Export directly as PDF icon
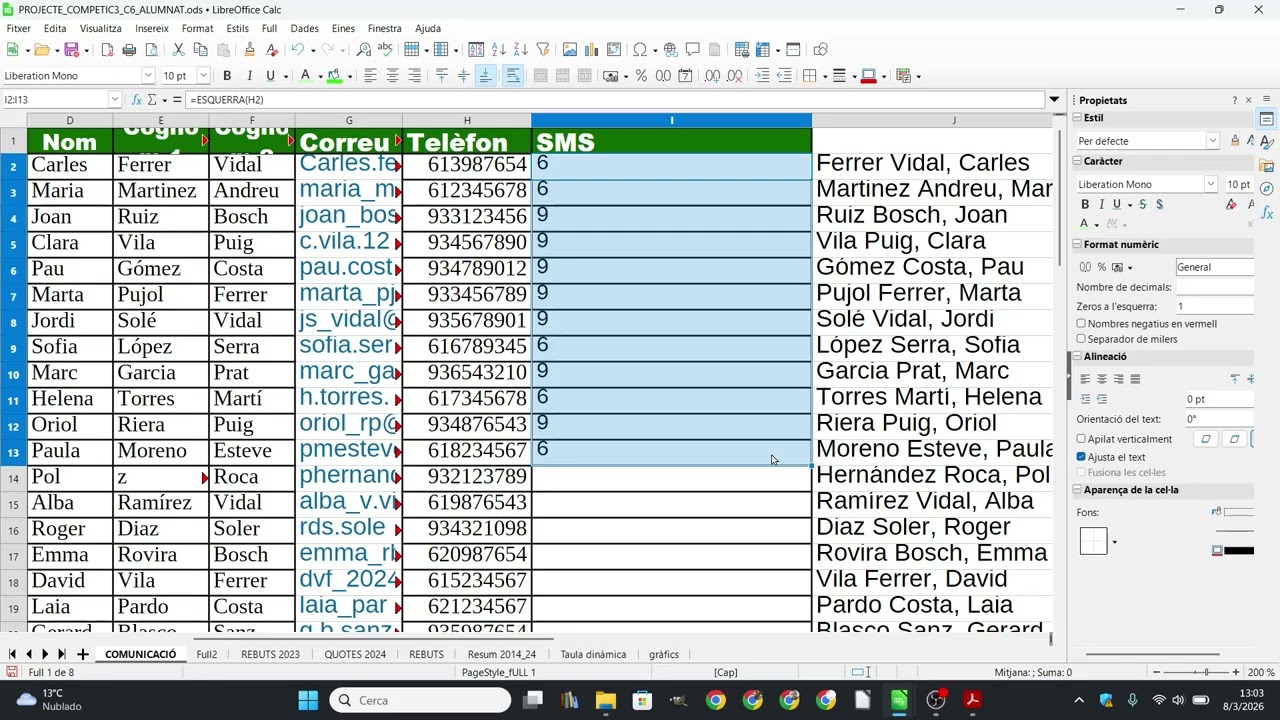The image size is (1280, 720). pyautogui.click(x=107, y=50)
